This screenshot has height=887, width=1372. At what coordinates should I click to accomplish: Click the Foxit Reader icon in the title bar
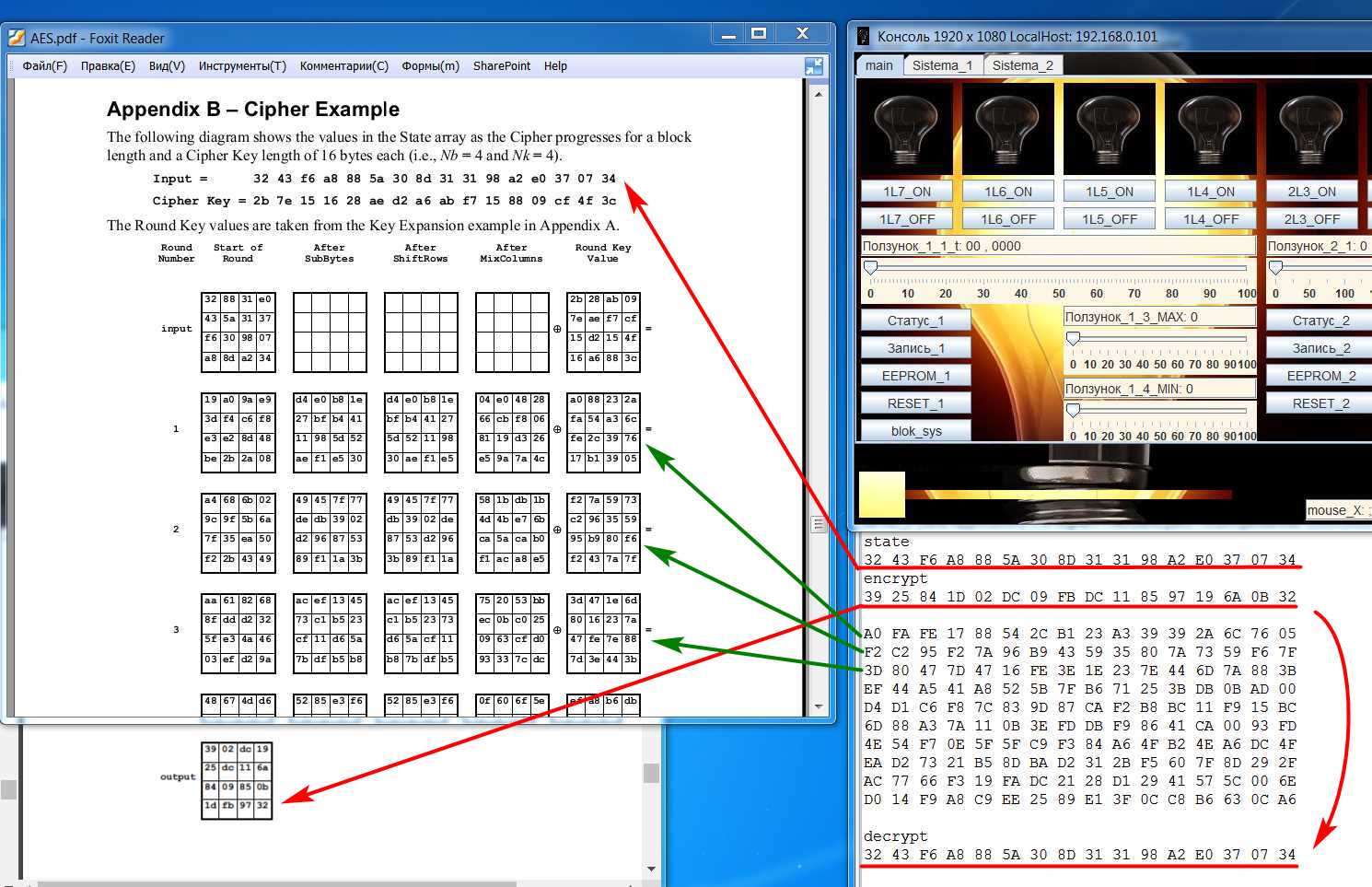pyautogui.click(x=17, y=38)
